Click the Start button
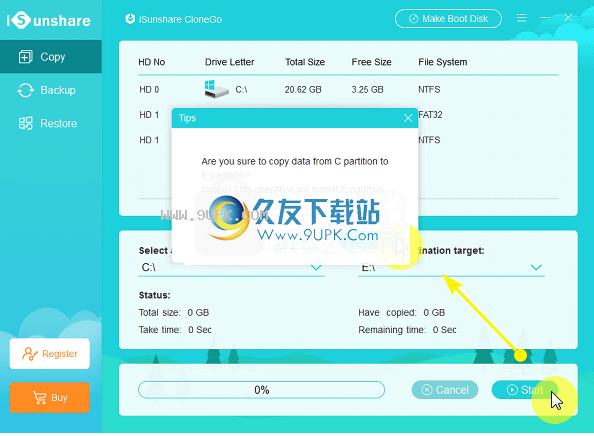Screen dimensions: 594x436 [x=525, y=390]
